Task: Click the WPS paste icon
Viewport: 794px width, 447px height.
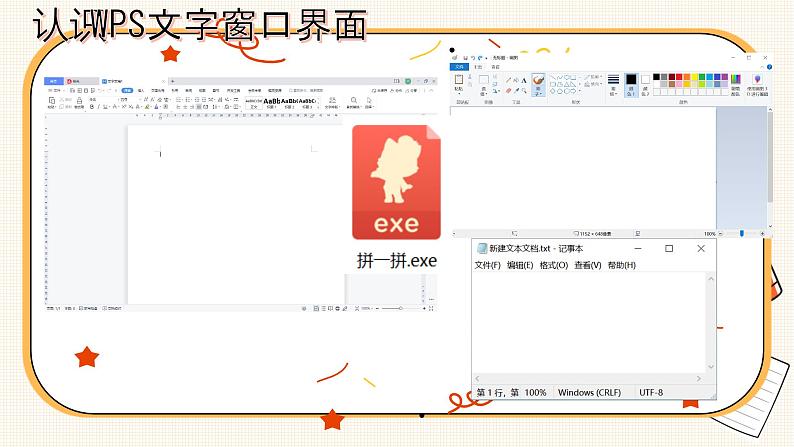Action: [x=52, y=101]
